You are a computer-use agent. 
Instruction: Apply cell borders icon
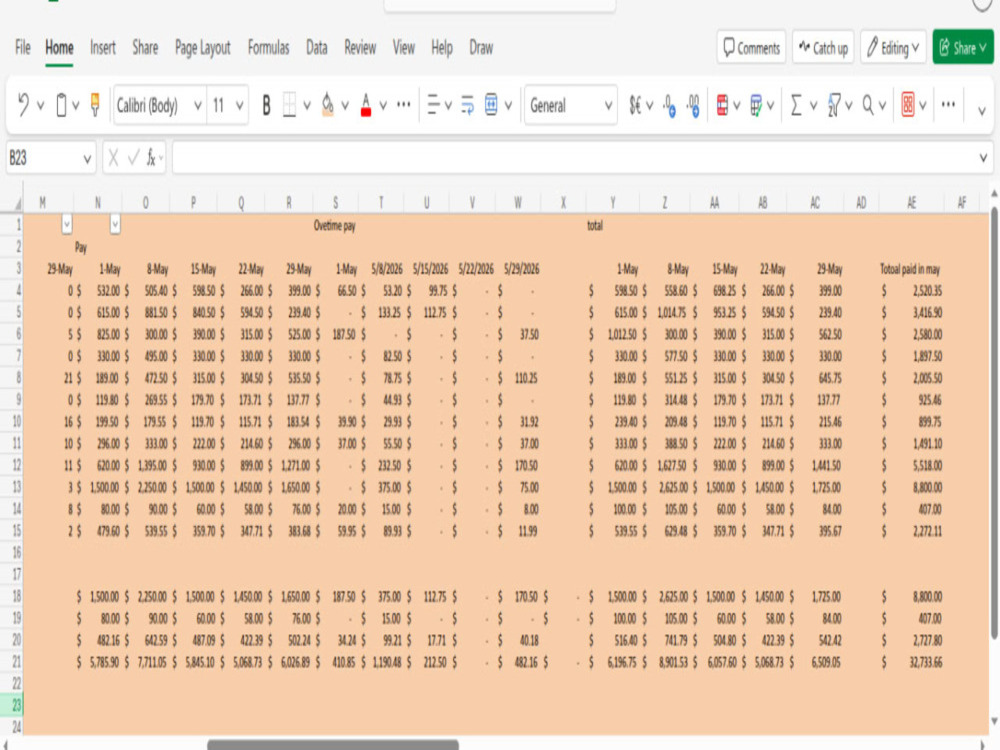coord(289,105)
